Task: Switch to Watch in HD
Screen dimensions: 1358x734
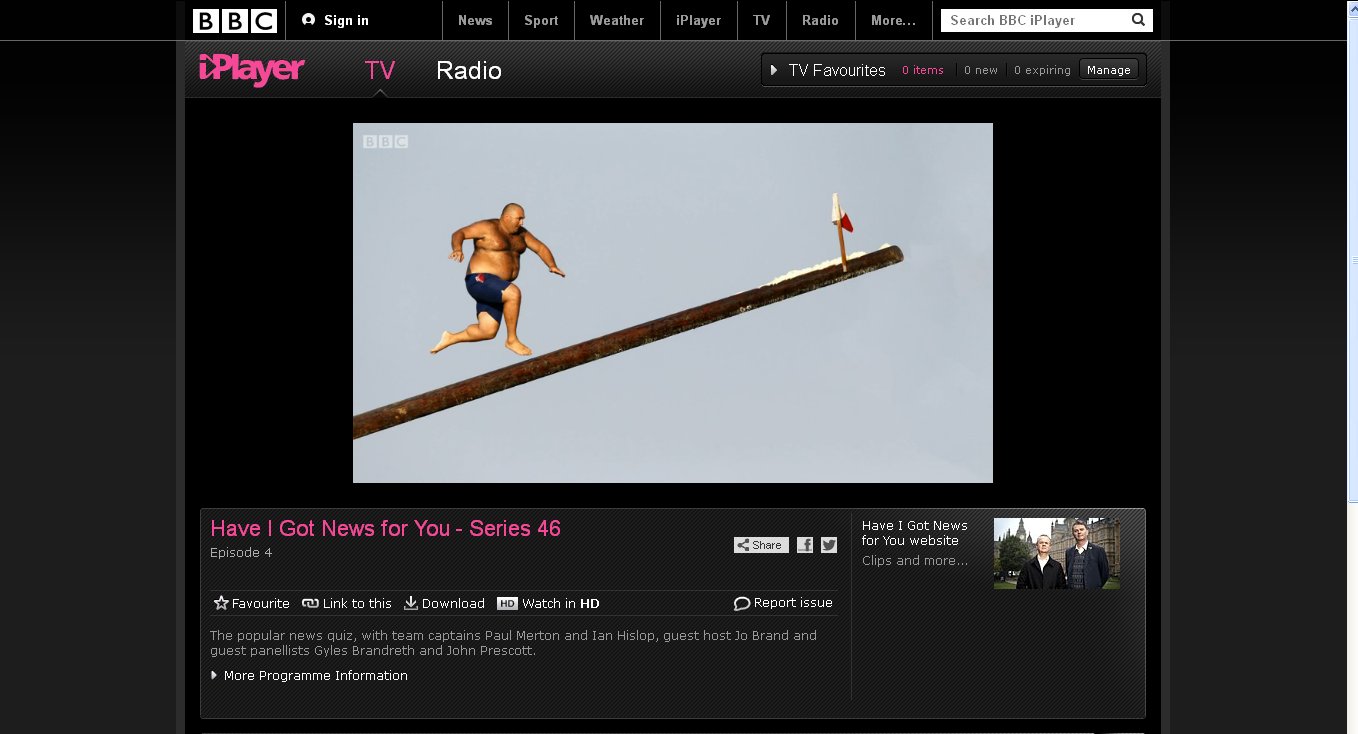Action: click(x=548, y=603)
